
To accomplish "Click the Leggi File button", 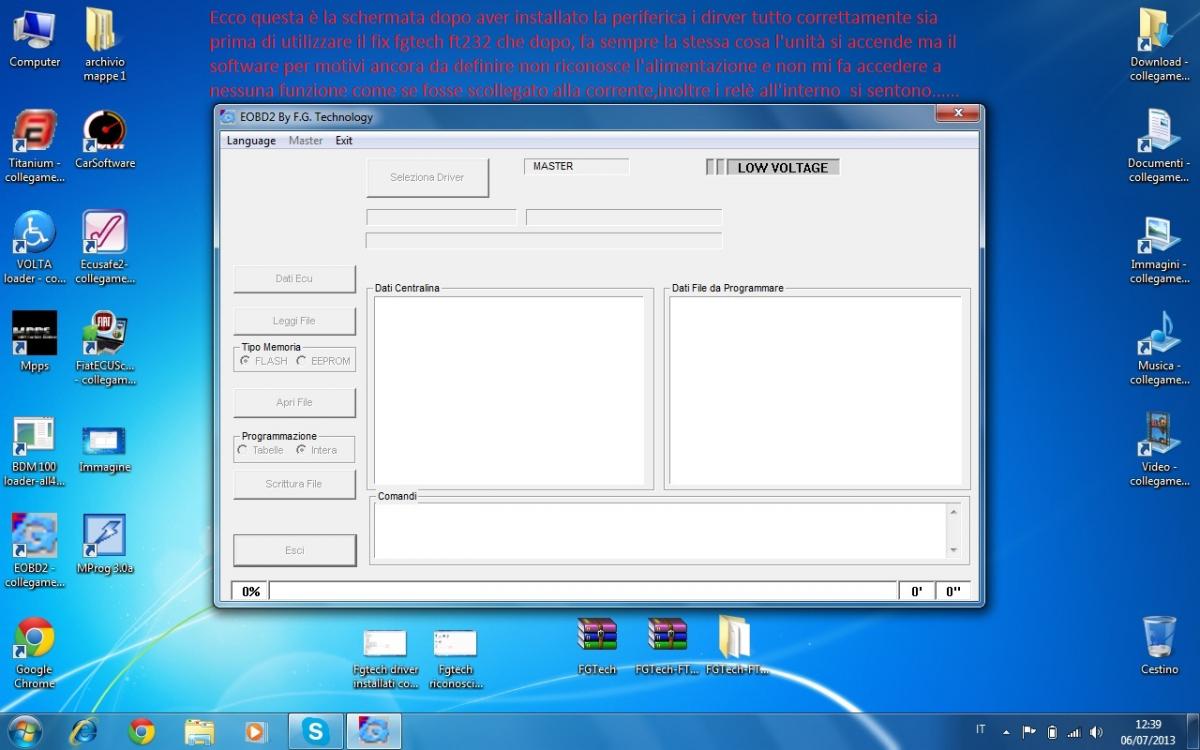I will tap(294, 321).
